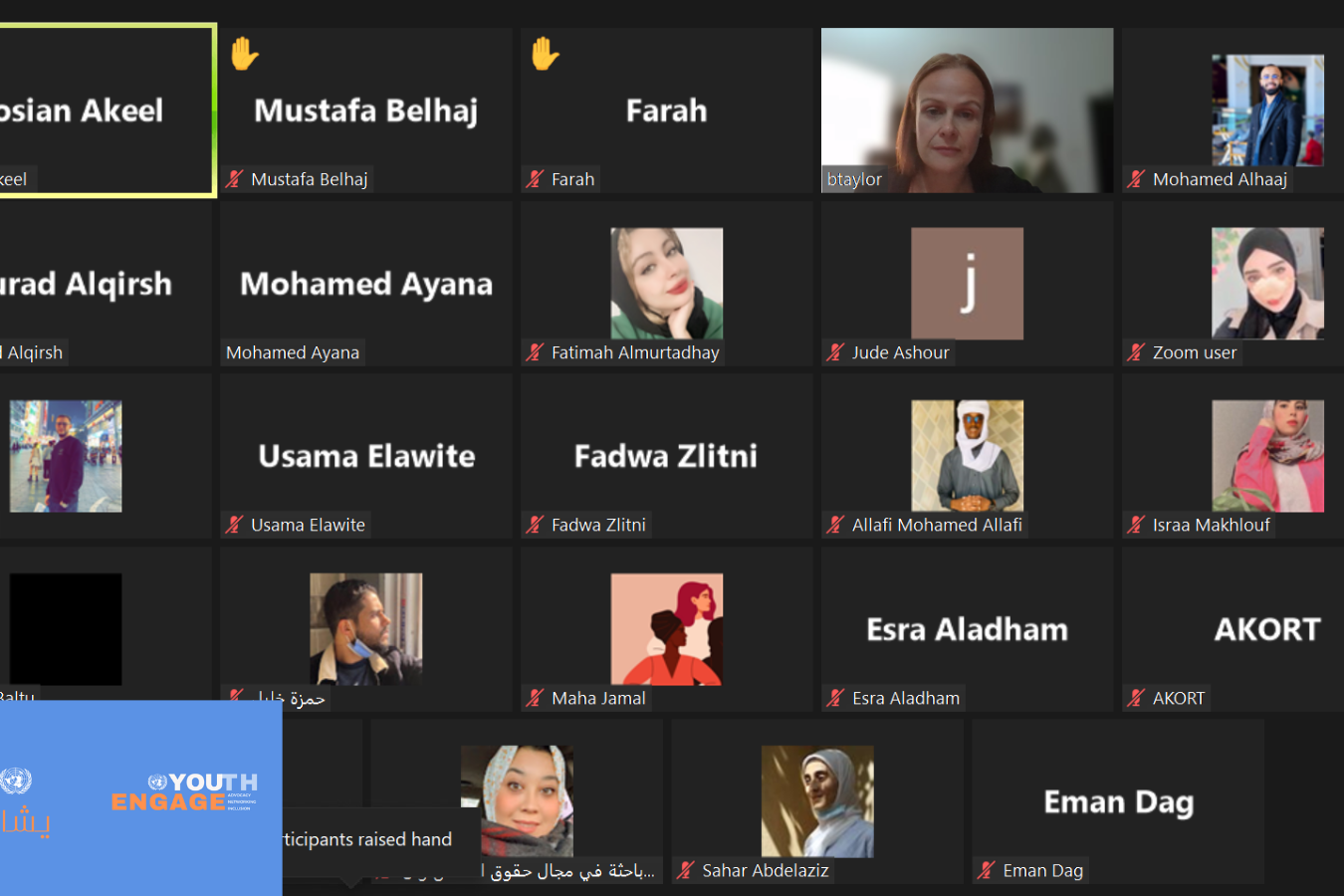This screenshot has height=896, width=1344.
Task: Select the brown j avatar of Jude Ashour
Action: coord(967,284)
